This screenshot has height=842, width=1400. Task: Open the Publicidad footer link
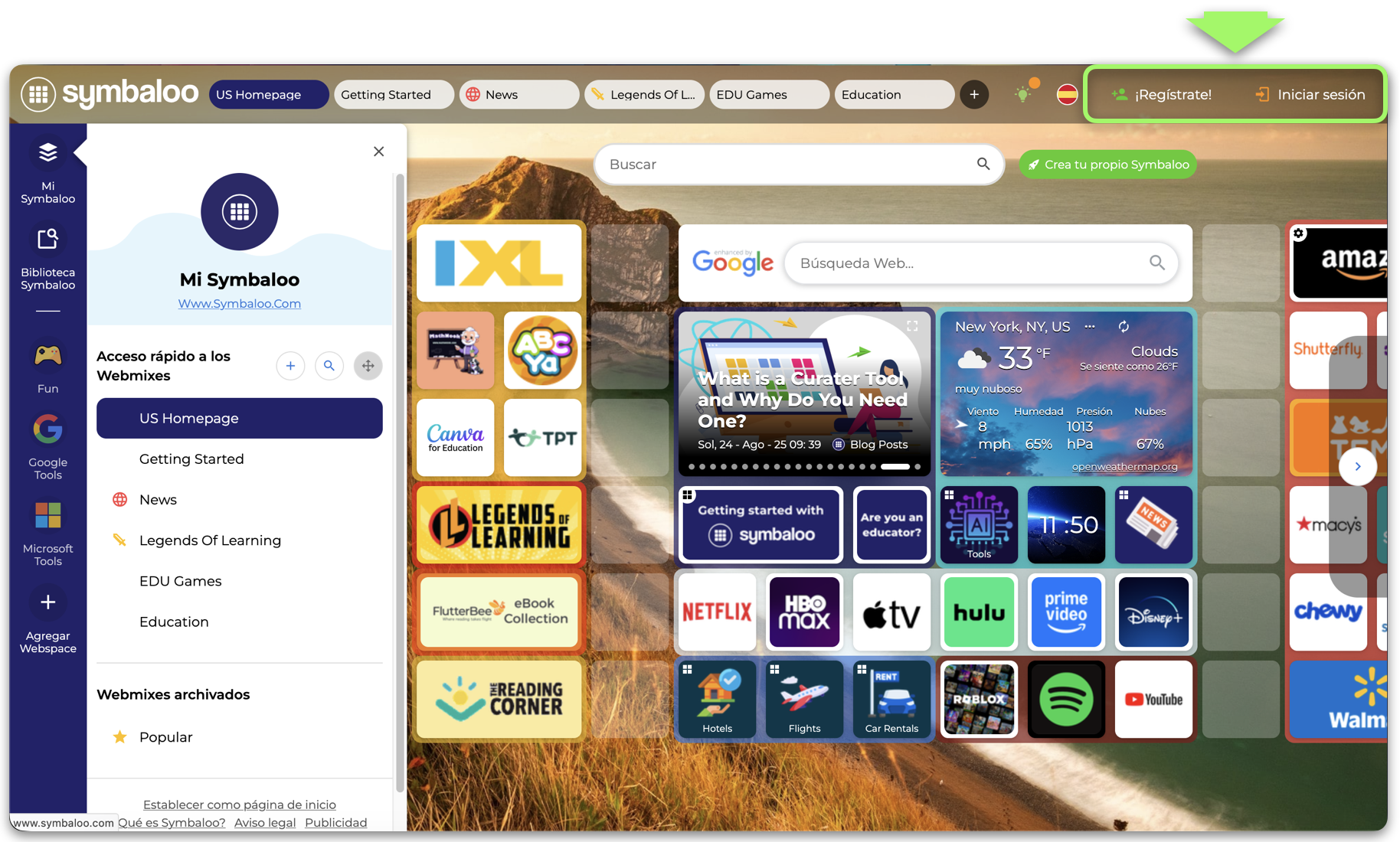click(x=336, y=823)
